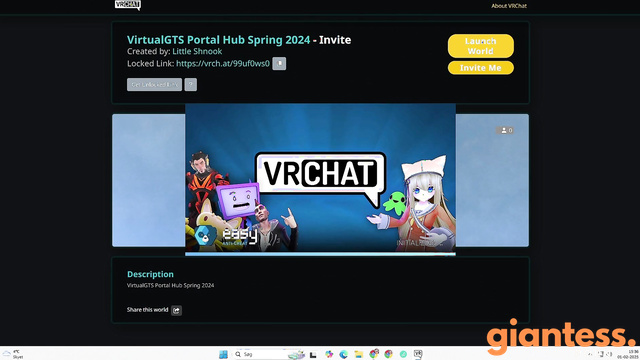Click the description text 'VirtualGTS Portal Hub Spring 2024'
The height and width of the screenshot is (360, 640).
point(170,285)
